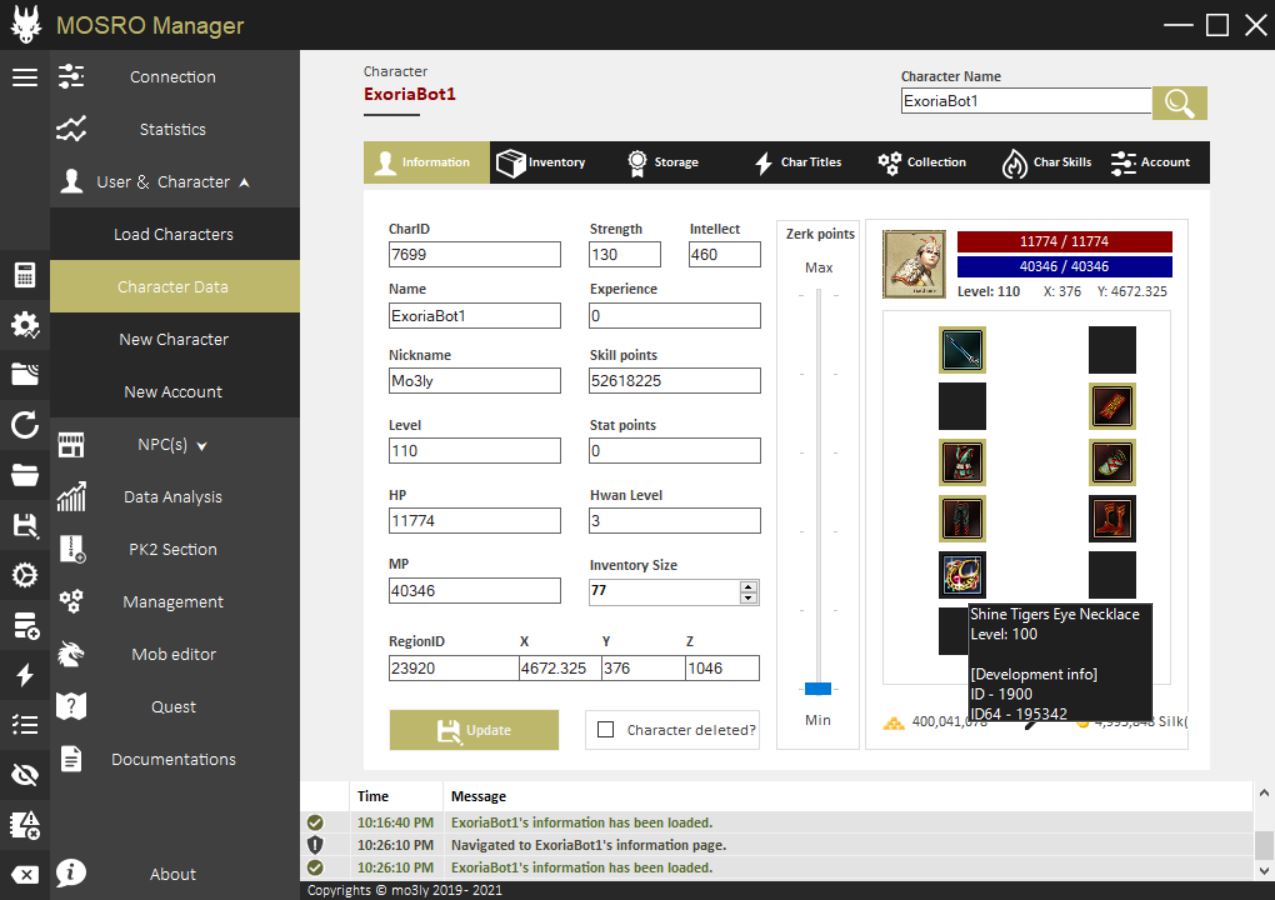Click the lightning bolt sidebar icon

(25, 675)
